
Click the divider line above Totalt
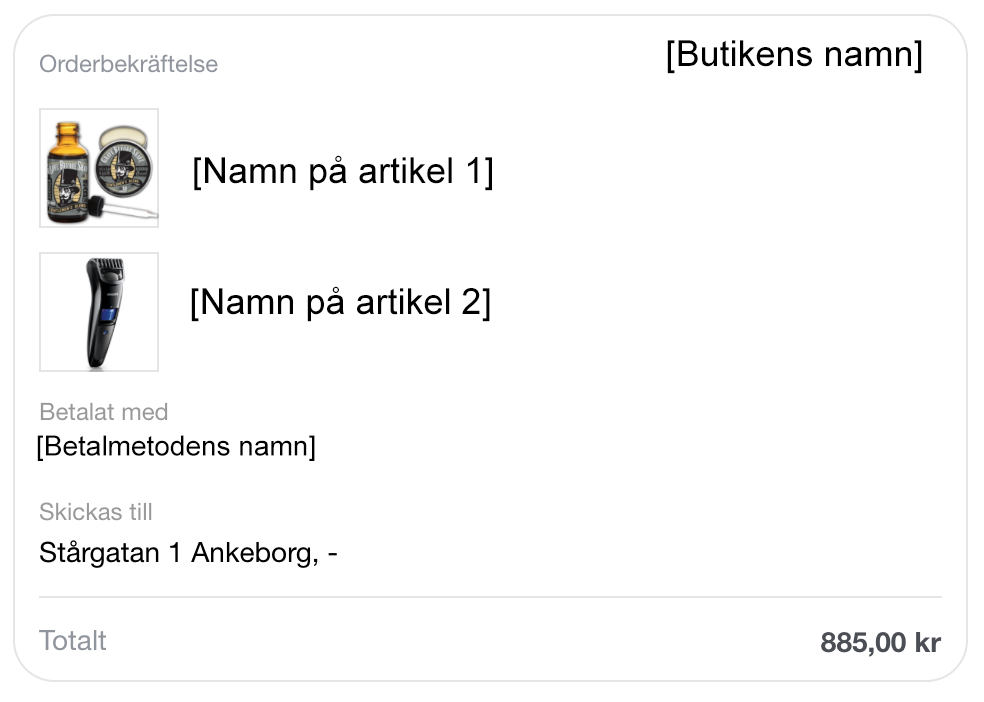490,597
